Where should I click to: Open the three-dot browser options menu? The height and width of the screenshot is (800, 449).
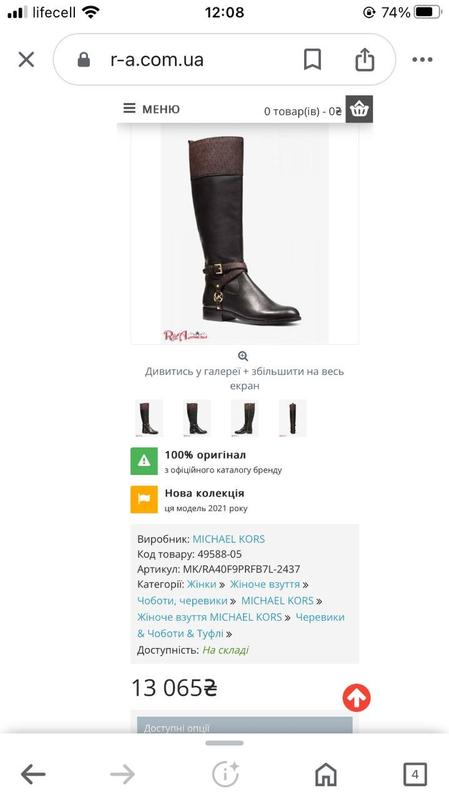(x=422, y=60)
